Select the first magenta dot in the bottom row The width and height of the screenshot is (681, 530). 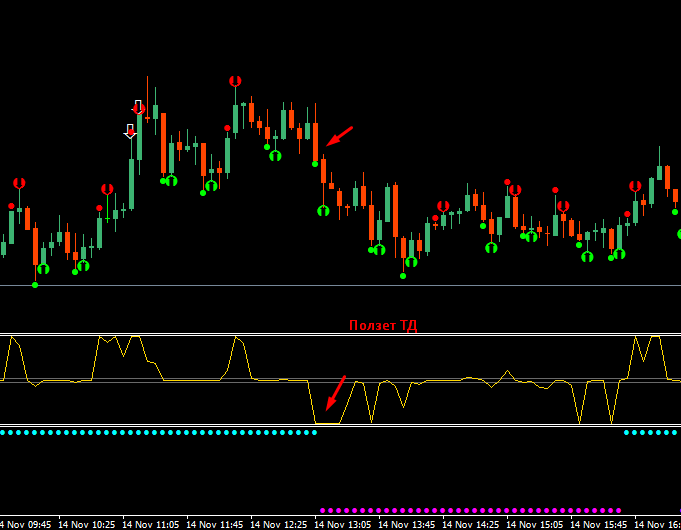[x=322, y=510]
